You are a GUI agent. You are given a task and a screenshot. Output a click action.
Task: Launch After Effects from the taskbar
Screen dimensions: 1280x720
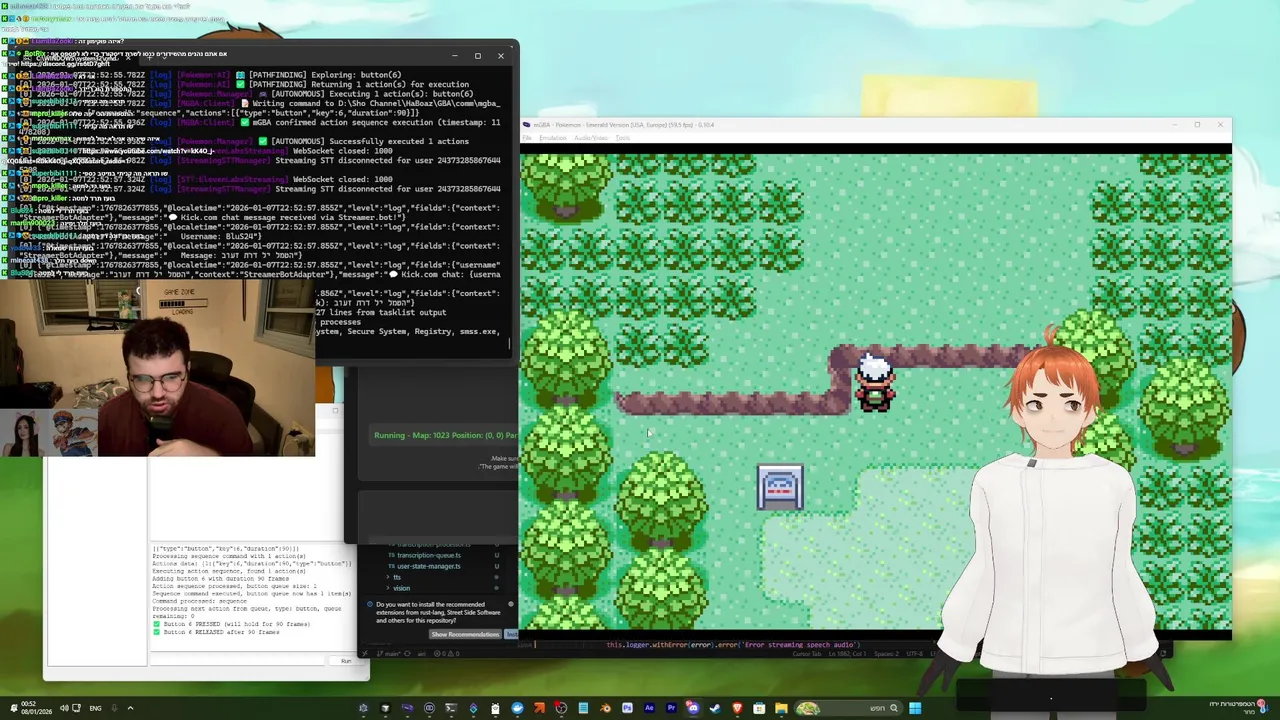tap(649, 708)
